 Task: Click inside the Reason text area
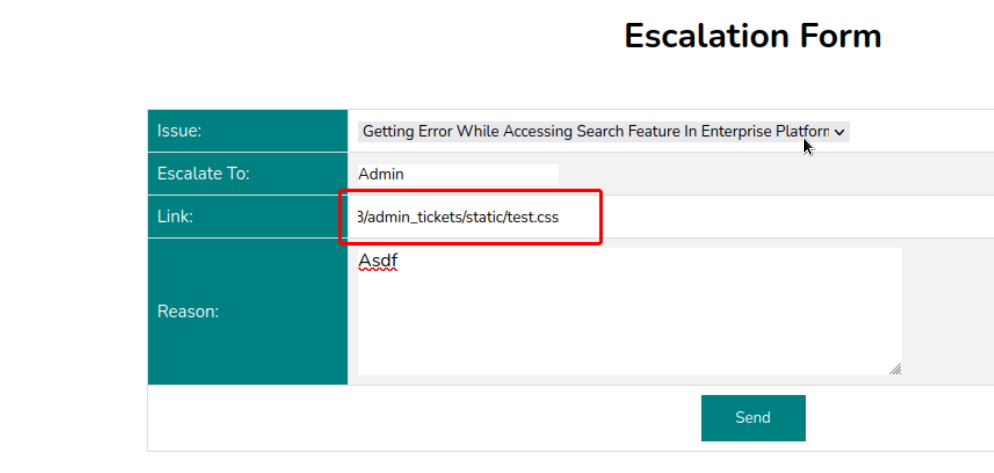[629, 311]
